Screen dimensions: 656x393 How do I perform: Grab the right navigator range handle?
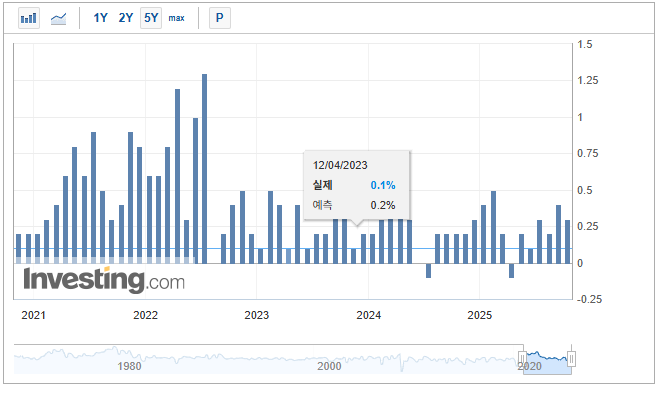(x=571, y=359)
